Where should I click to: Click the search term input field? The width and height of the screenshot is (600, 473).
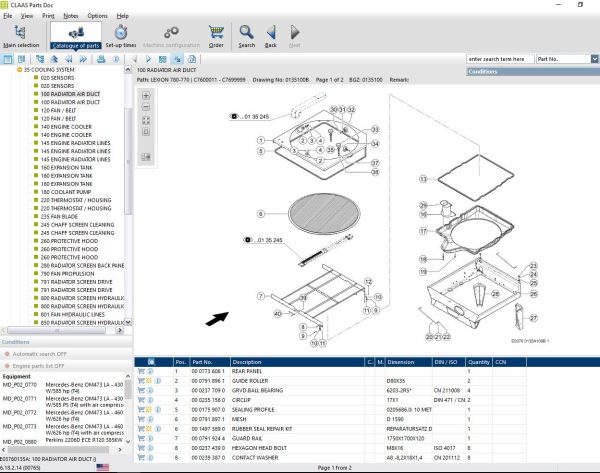pyautogui.click(x=500, y=59)
